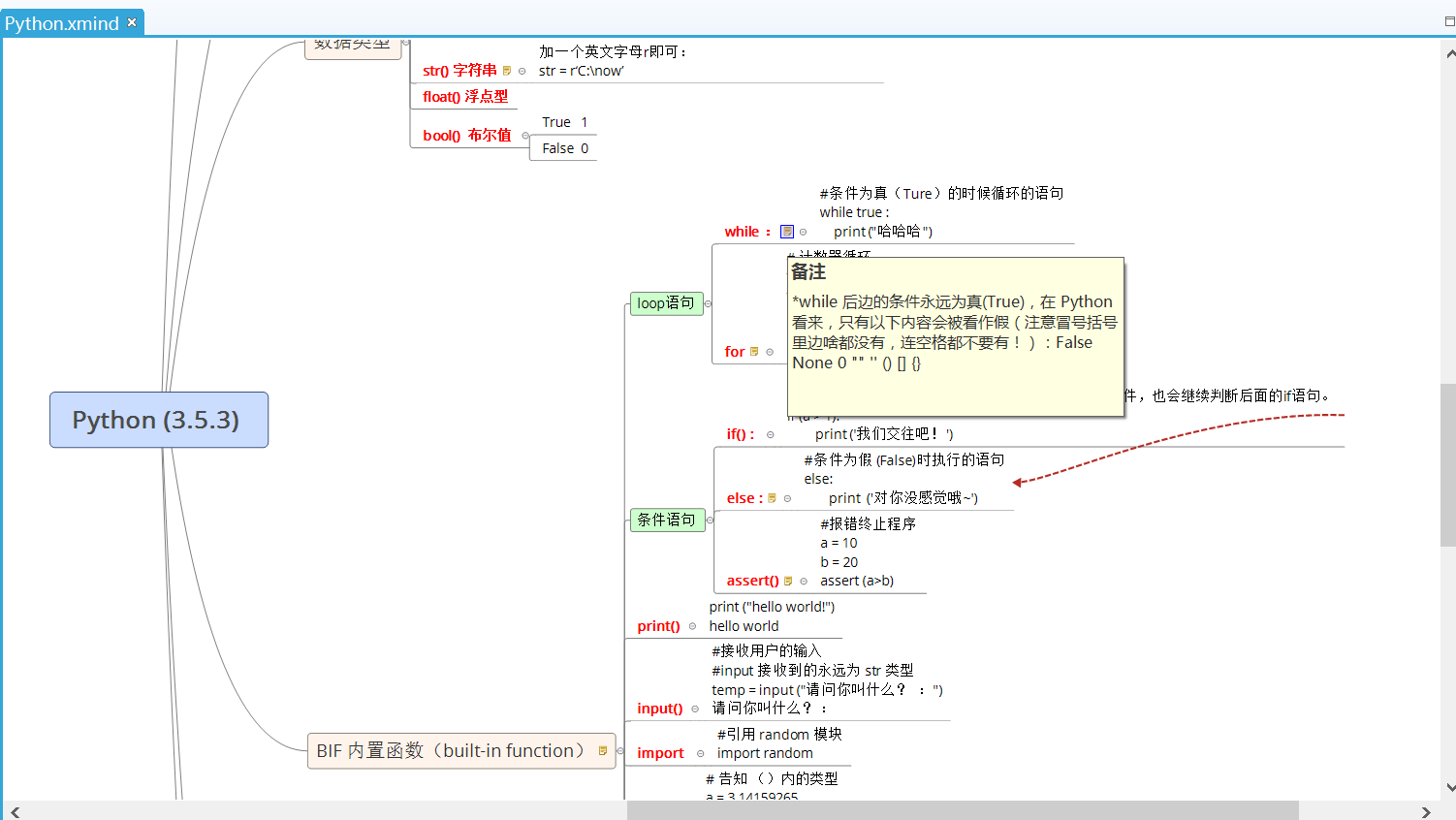
Task: Collapse the bool() 布尔值 subtopics
Action: pyautogui.click(x=525, y=136)
